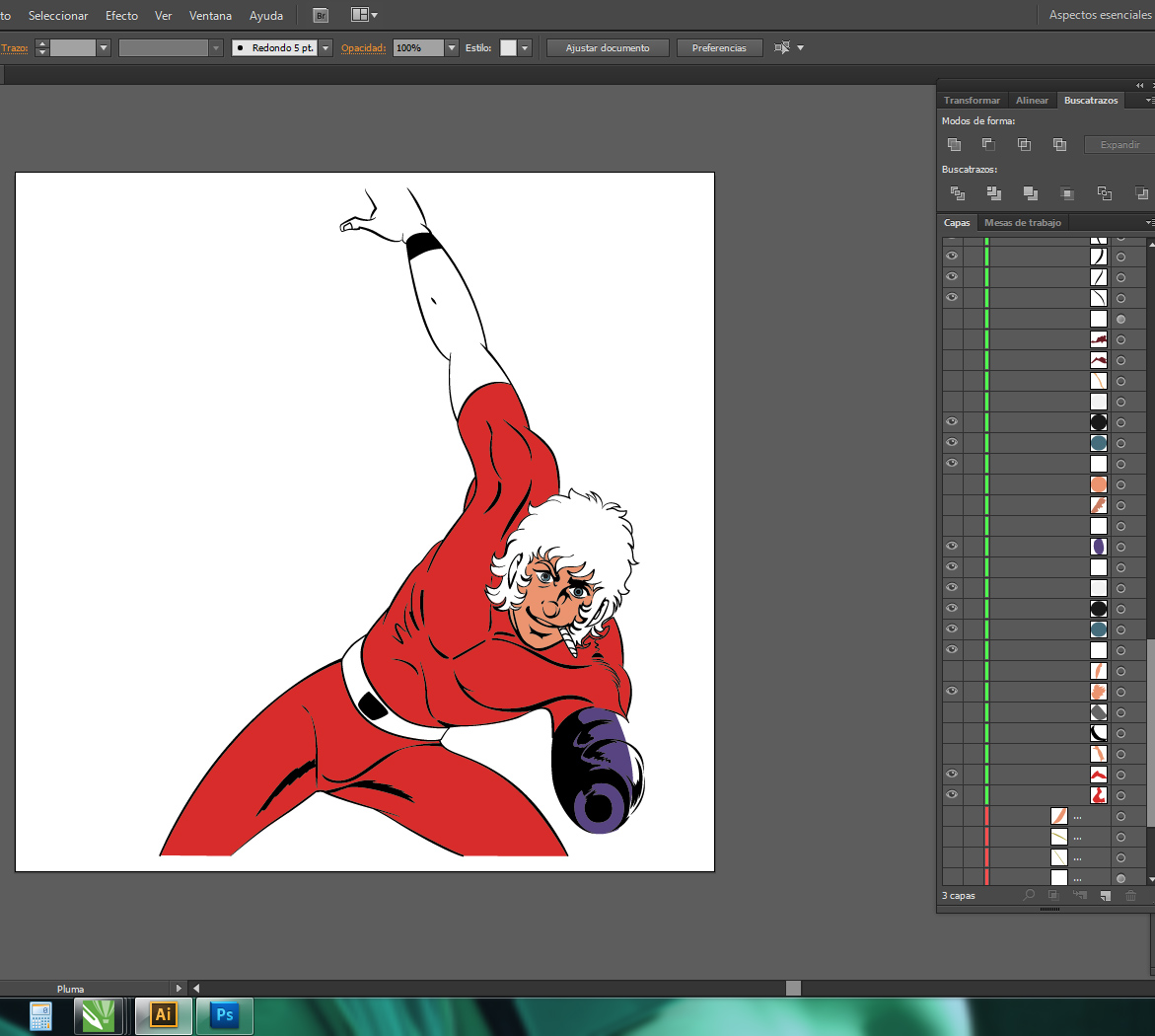
Task: Open the Redondo 5 pt. brush dropdown
Action: tap(325, 48)
